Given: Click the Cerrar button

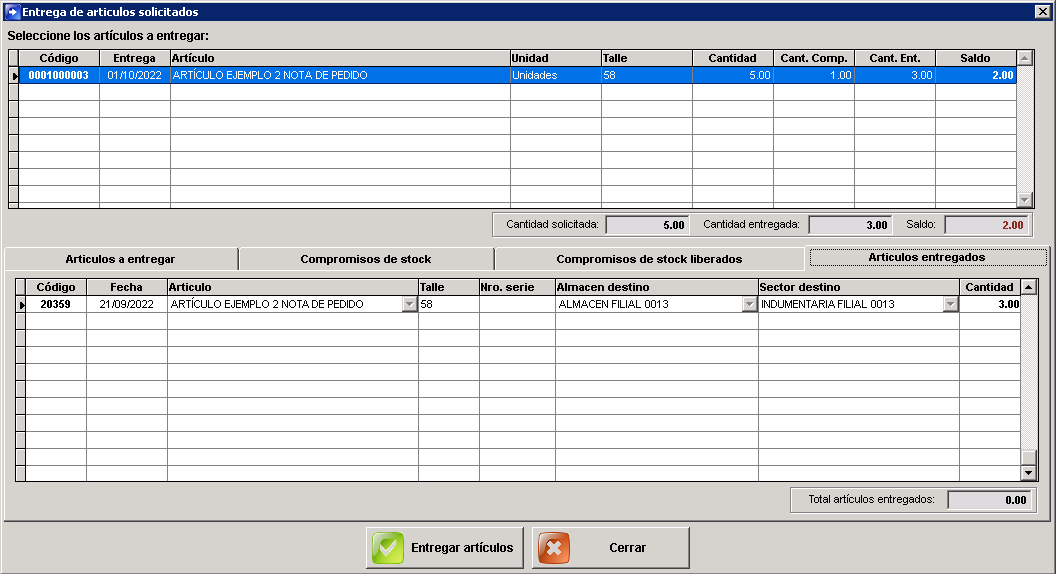Looking at the screenshot, I should coord(611,548).
